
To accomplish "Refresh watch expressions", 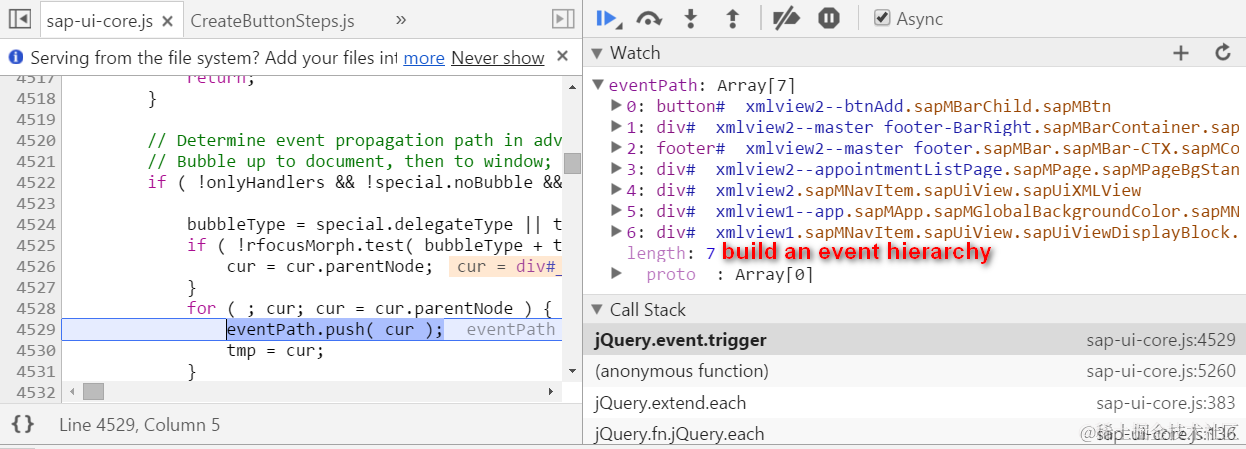I will pos(1222,53).
